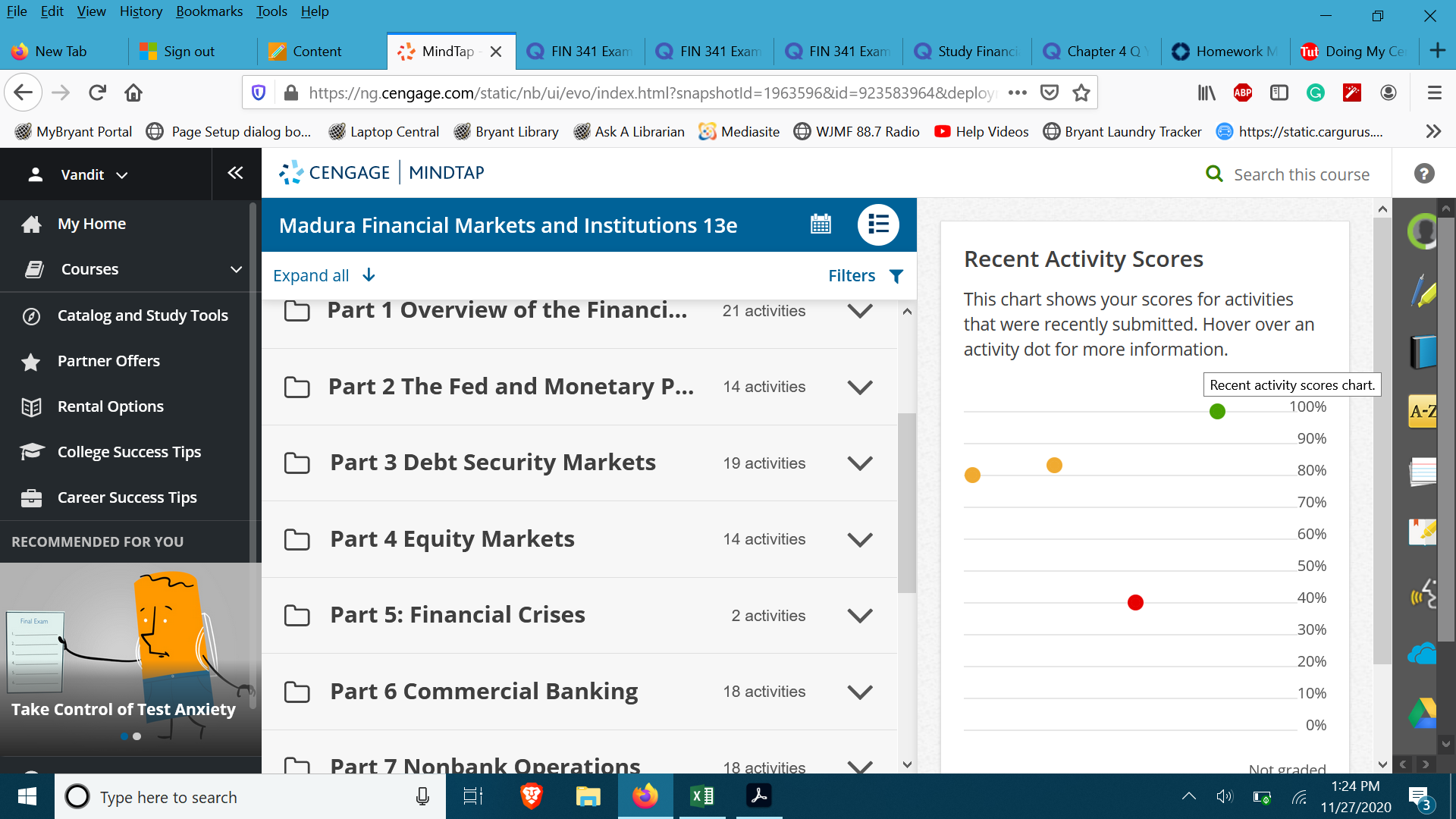Open Excel from the taskbar
The image size is (1456, 819).
point(702,796)
